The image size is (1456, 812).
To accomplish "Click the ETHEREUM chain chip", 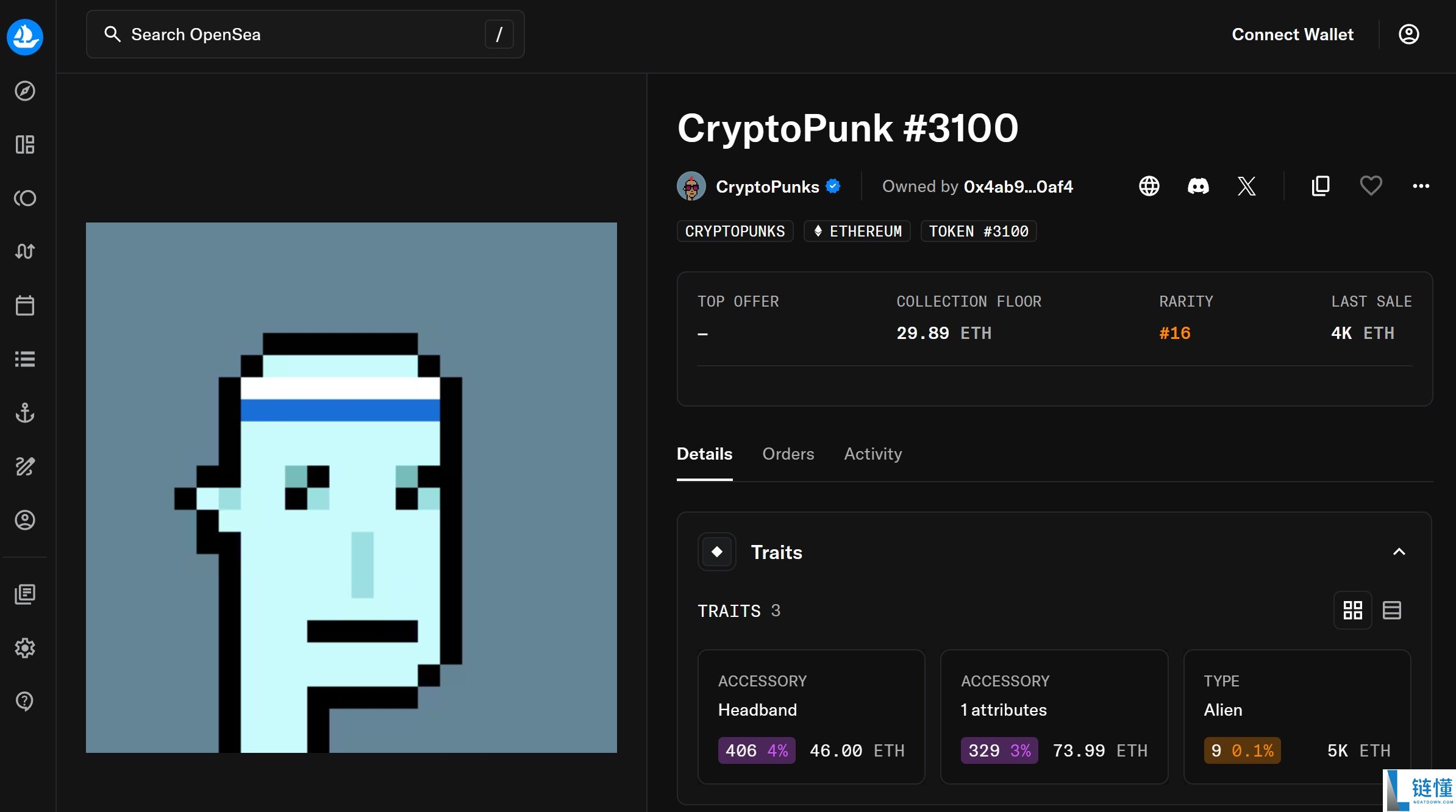I will 857,231.
